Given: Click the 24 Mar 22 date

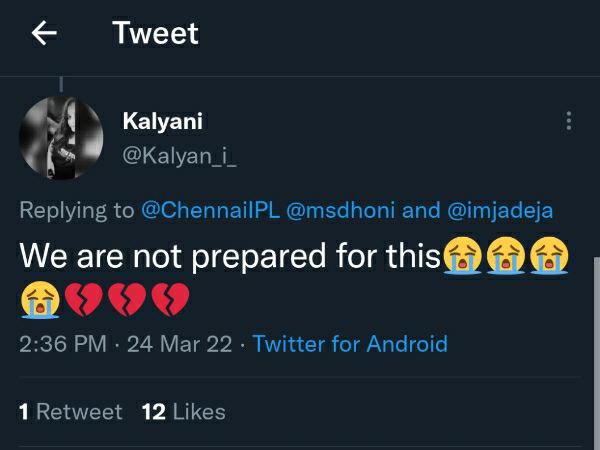Looking at the screenshot, I should [179, 344].
